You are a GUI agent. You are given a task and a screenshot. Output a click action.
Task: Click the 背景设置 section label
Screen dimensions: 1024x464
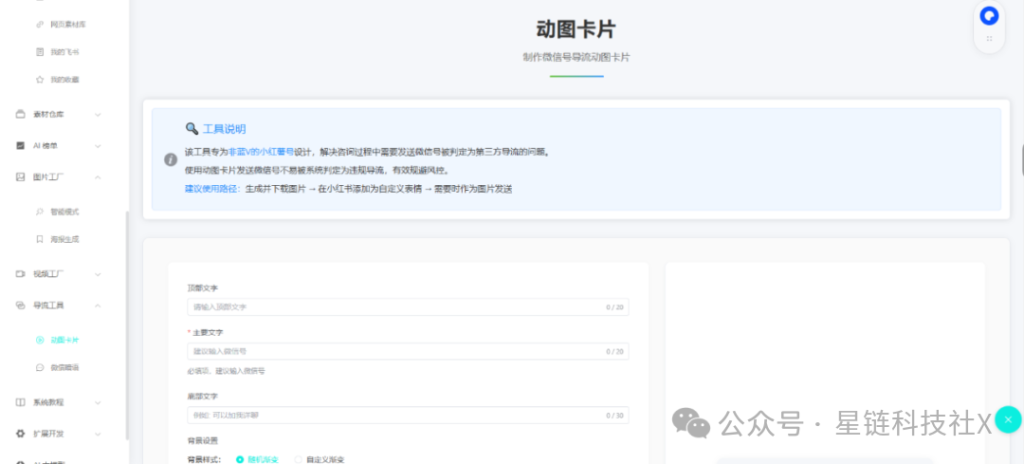(x=202, y=440)
